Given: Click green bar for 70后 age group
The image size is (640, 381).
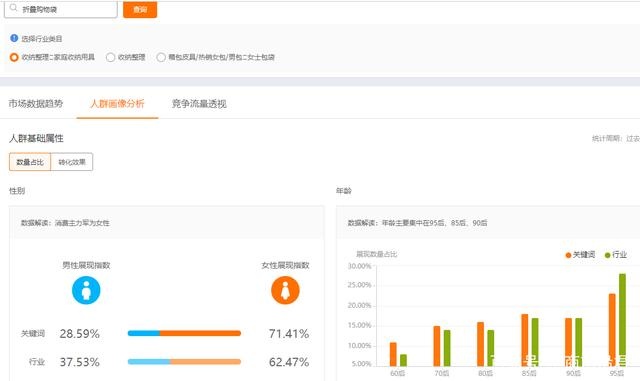Looking at the screenshot, I should [x=447, y=348].
